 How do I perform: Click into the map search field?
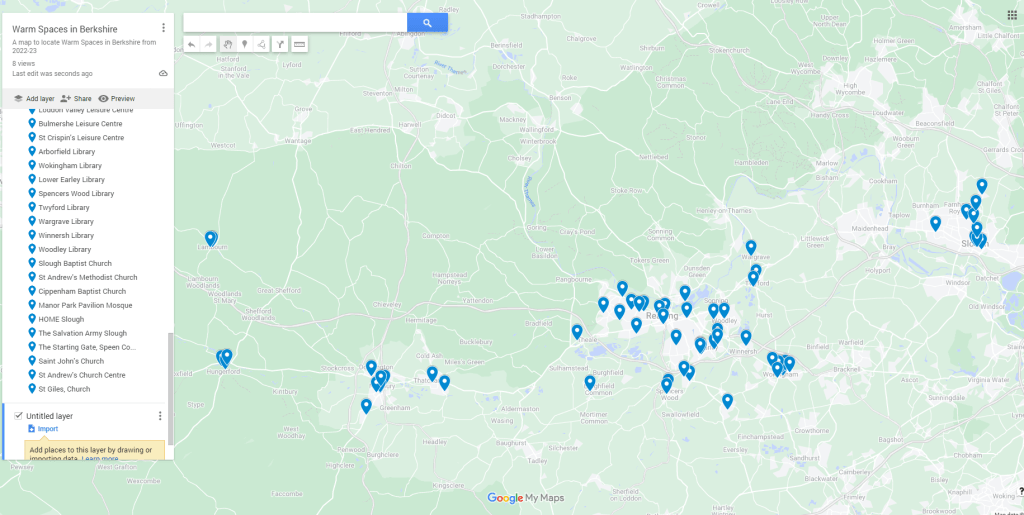pos(295,22)
